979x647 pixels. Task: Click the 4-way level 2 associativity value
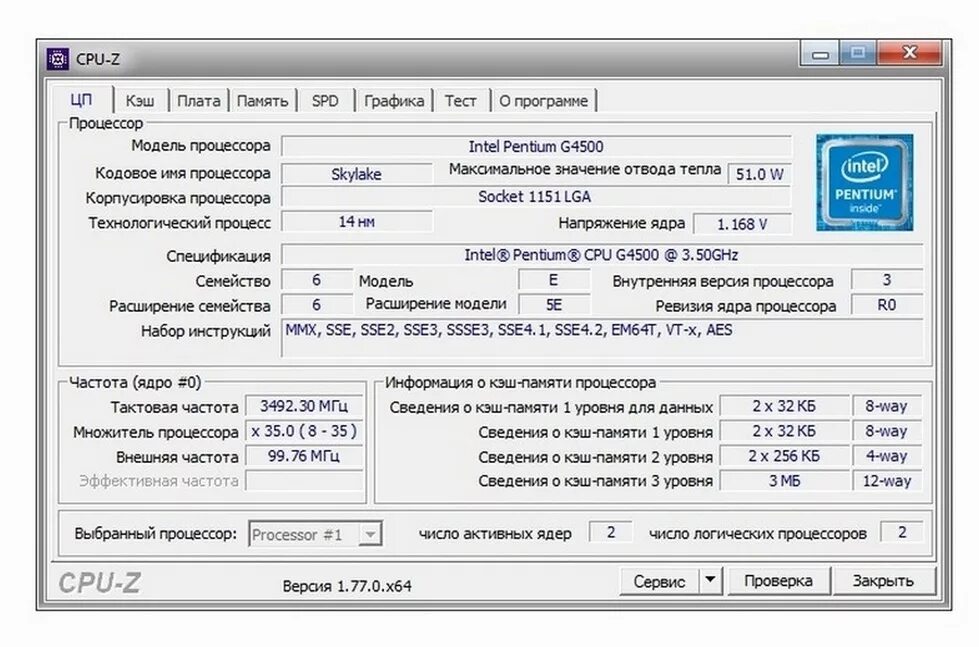pyautogui.click(x=887, y=456)
